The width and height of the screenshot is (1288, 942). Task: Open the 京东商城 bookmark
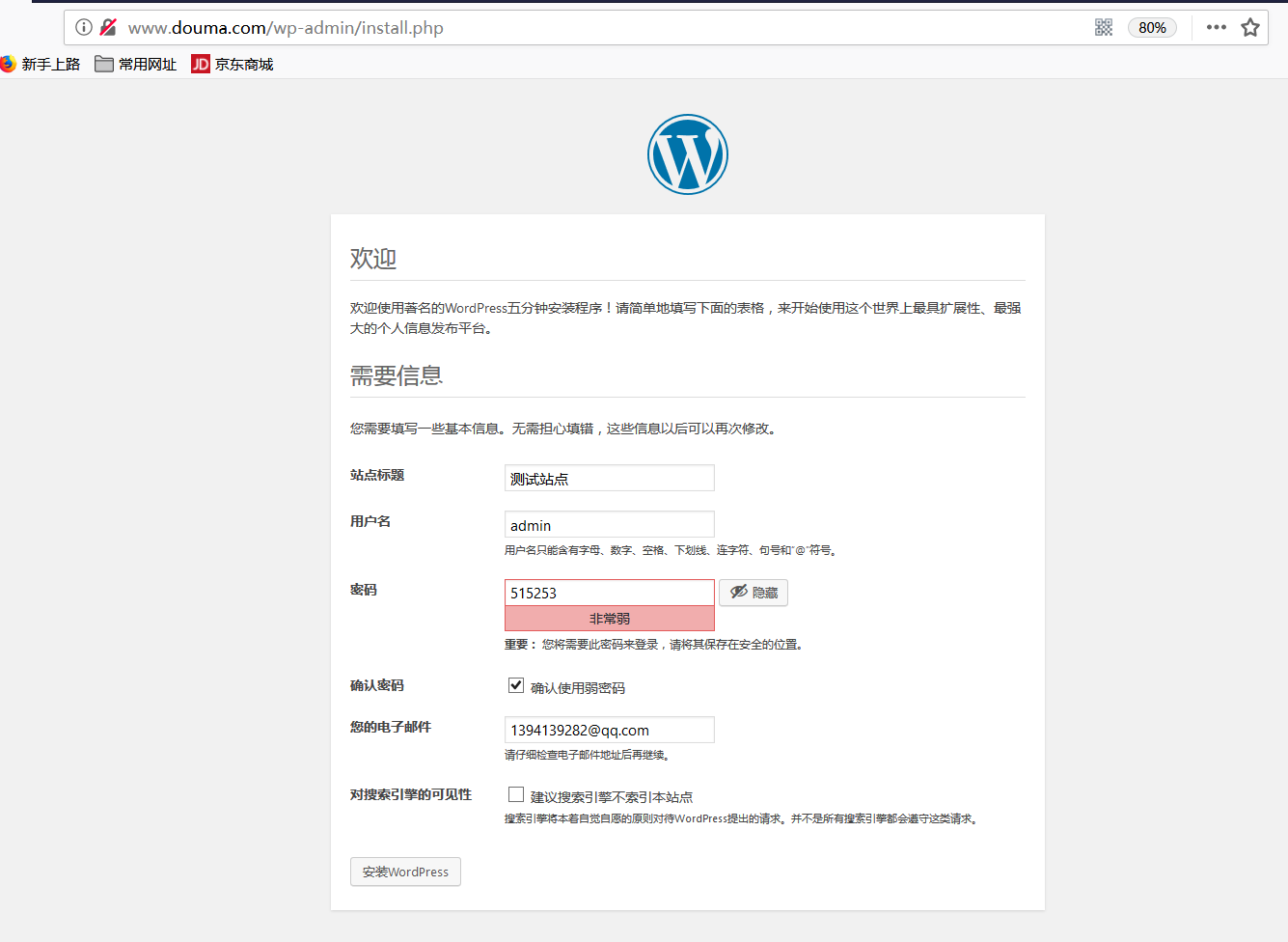tap(233, 64)
